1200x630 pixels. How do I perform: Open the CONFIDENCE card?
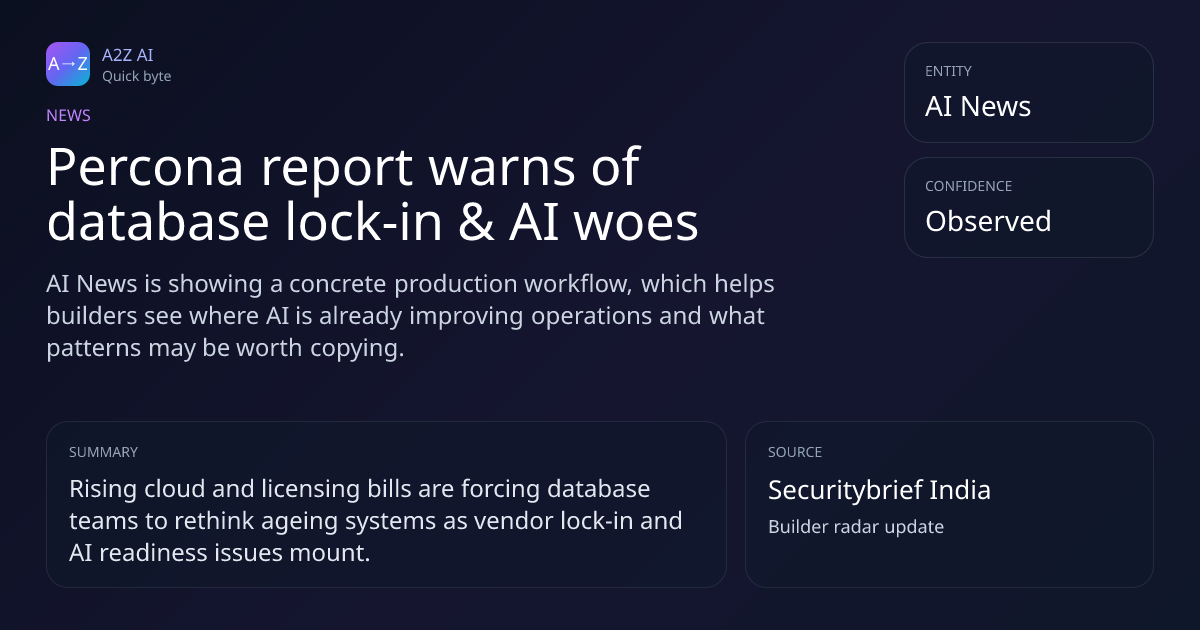click(1029, 207)
